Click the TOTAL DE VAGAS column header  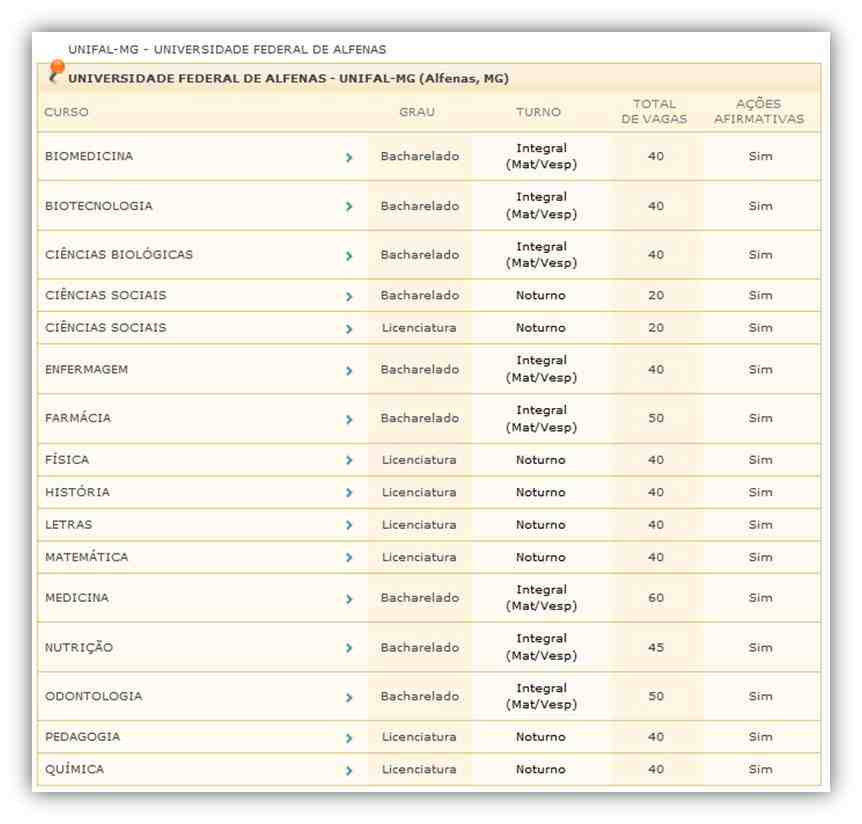coord(654,112)
